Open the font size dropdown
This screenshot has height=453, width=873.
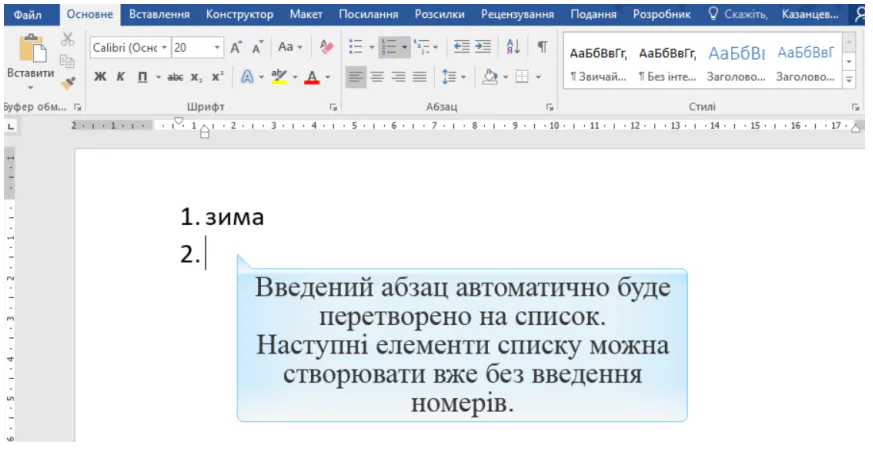pyautogui.click(x=218, y=47)
